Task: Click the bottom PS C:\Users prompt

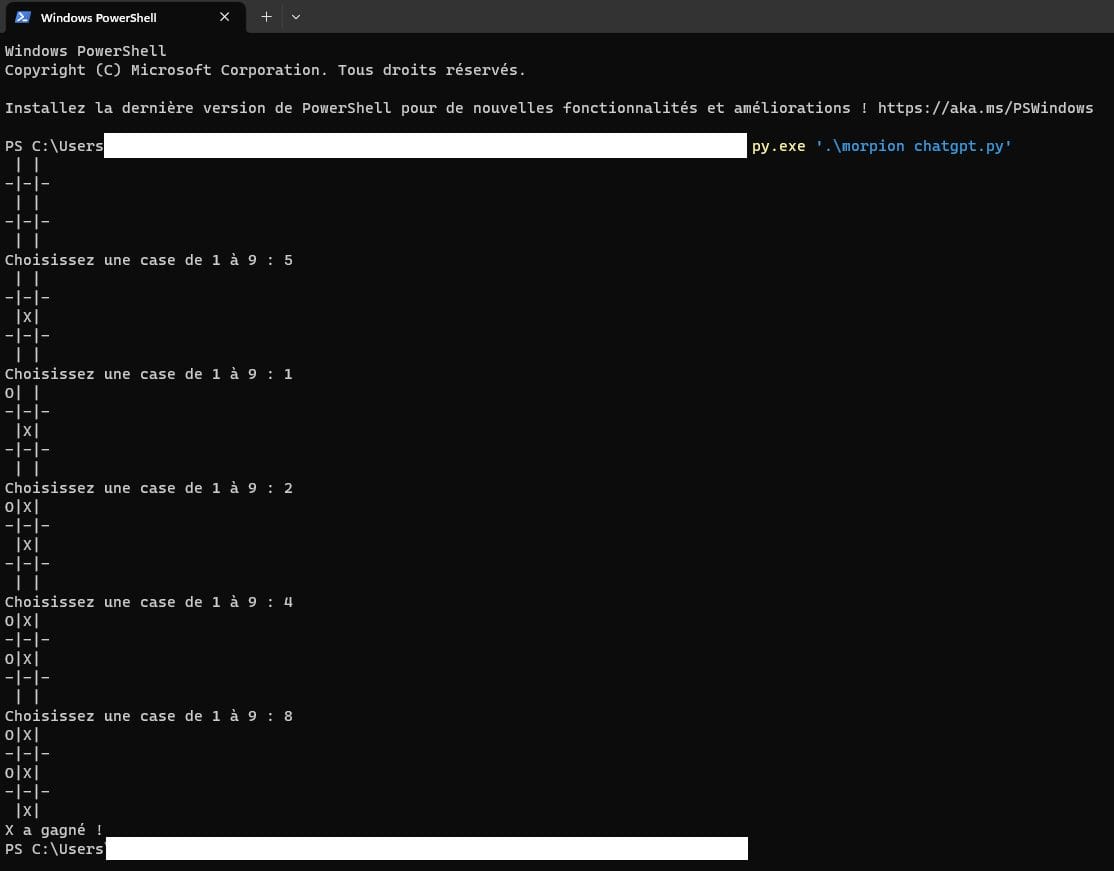Action: (x=54, y=849)
